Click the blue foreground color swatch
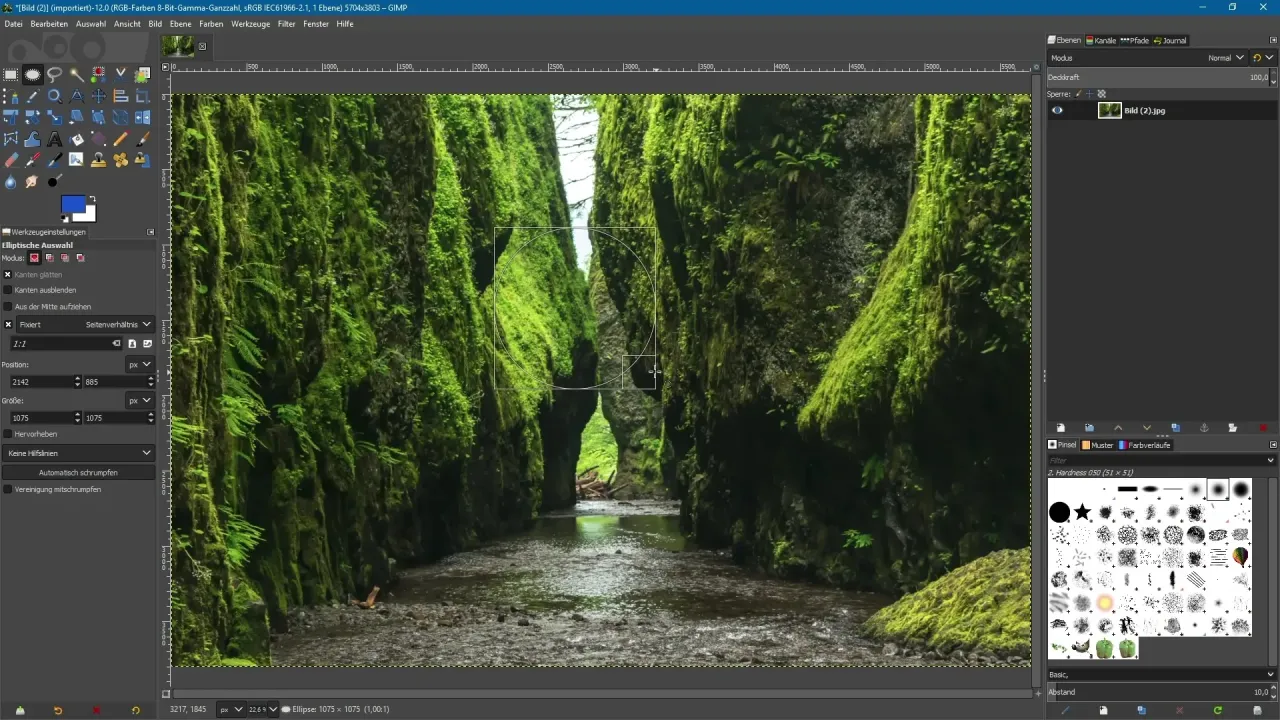1280x720 pixels. point(73,205)
